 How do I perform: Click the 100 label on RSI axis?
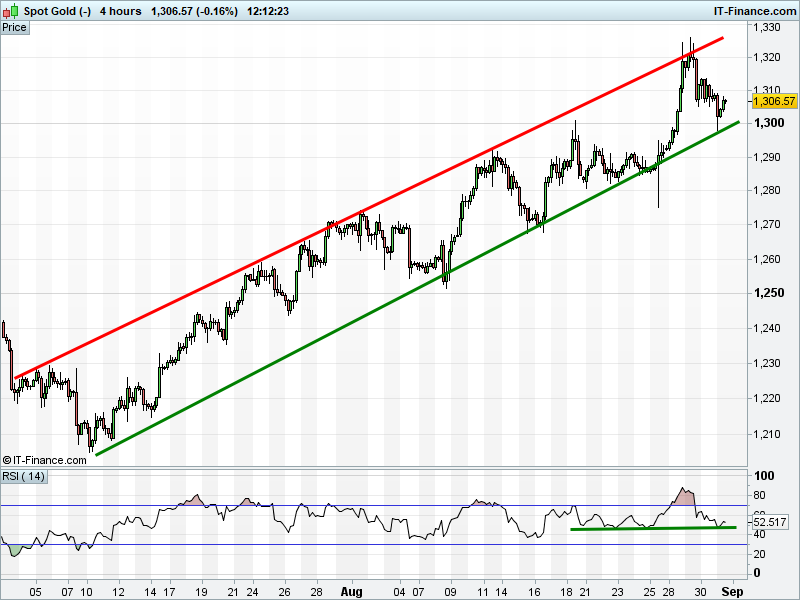[x=764, y=476]
